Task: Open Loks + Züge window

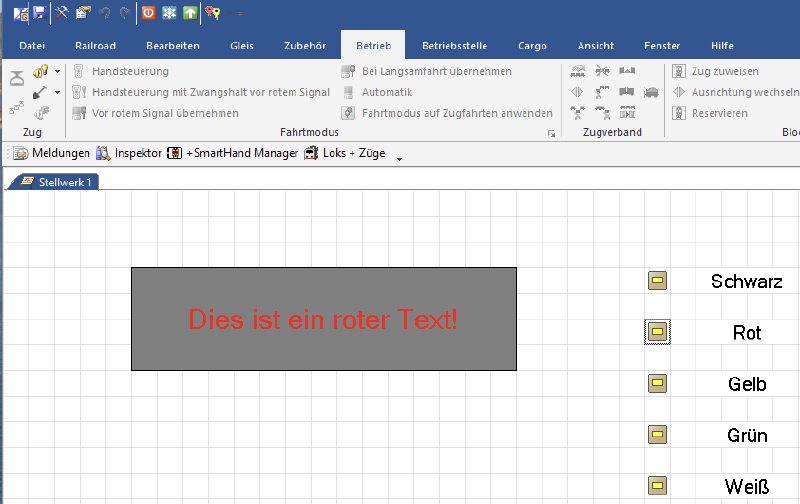Action: click(x=346, y=153)
